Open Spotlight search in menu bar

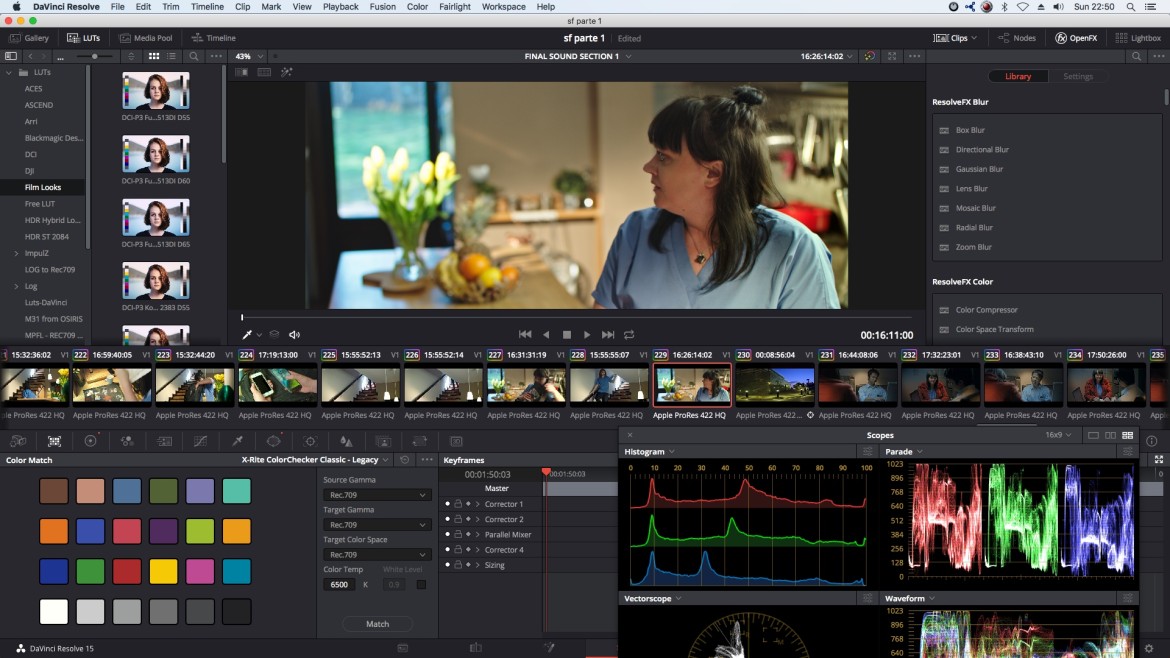pyautogui.click(x=1131, y=7)
